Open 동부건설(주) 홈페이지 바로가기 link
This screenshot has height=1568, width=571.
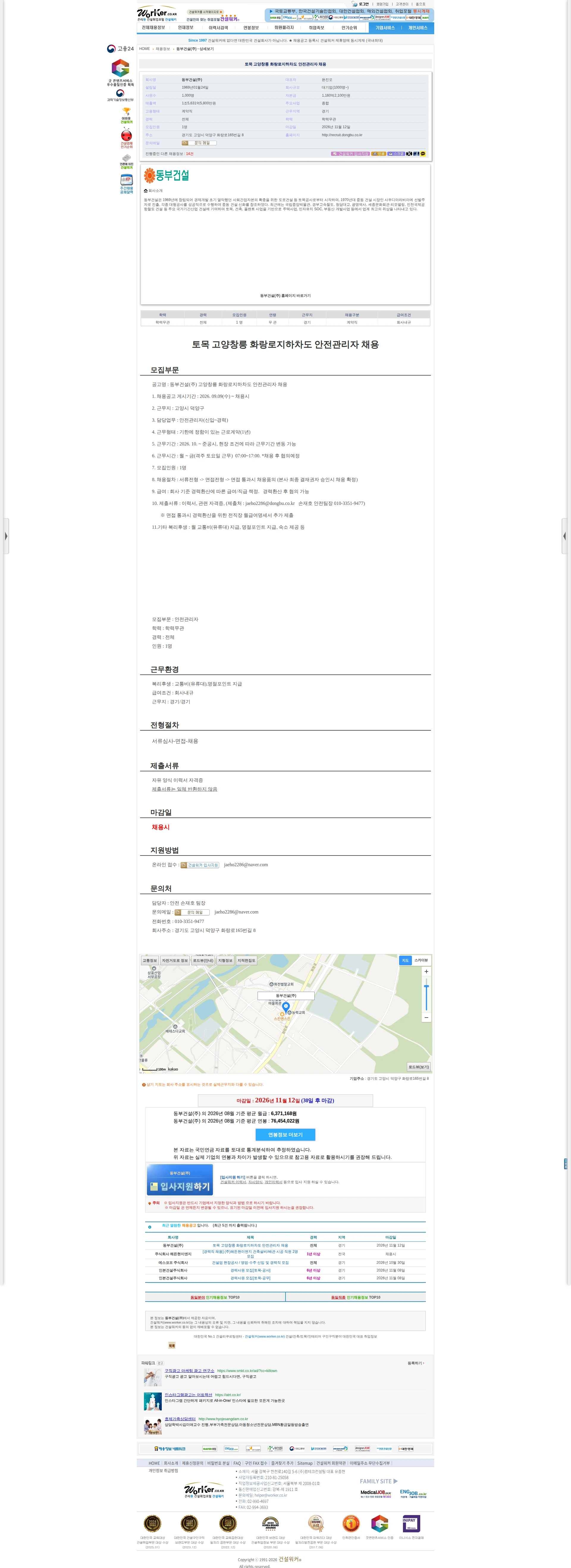(285, 296)
